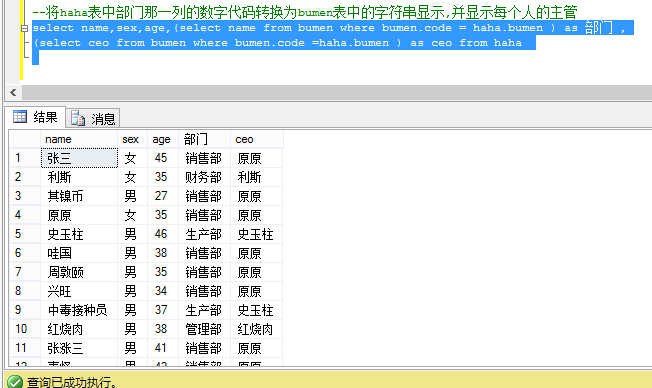Select age cell 41 in row 11
This screenshot has height=388, width=652.
point(163,348)
